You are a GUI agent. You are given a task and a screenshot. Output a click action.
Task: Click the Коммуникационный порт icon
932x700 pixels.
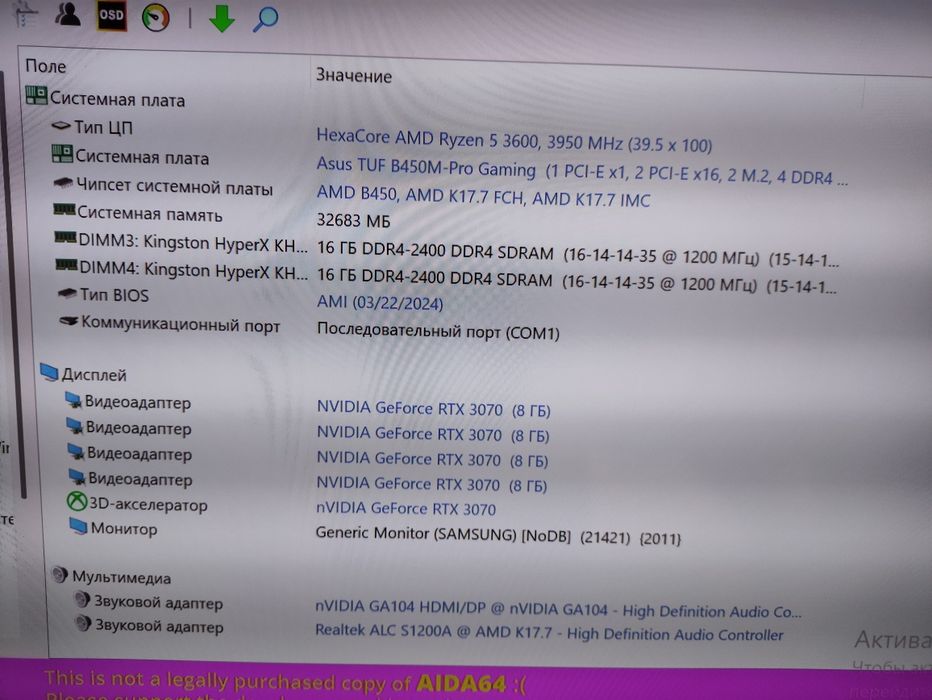pyautogui.click(x=69, y=321)
